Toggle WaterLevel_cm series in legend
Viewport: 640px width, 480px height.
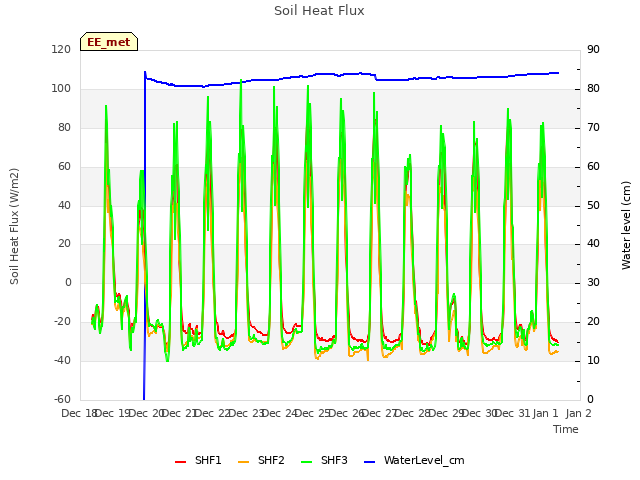click(x=414, y=460)
